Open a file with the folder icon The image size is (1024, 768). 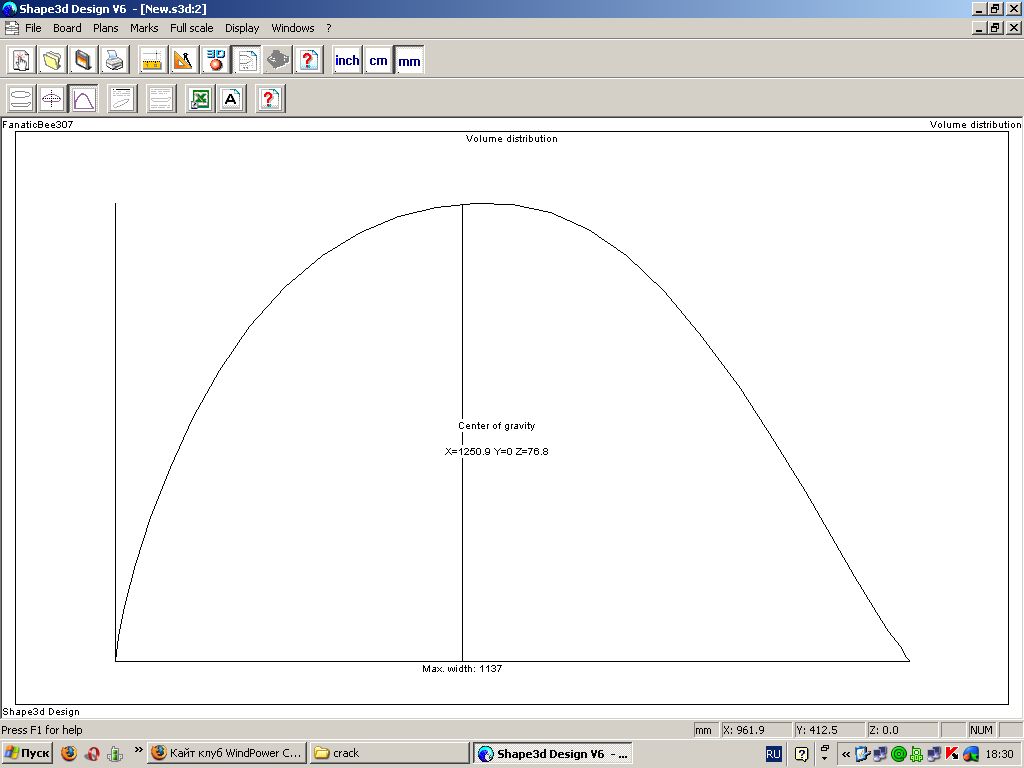[52, 61]
